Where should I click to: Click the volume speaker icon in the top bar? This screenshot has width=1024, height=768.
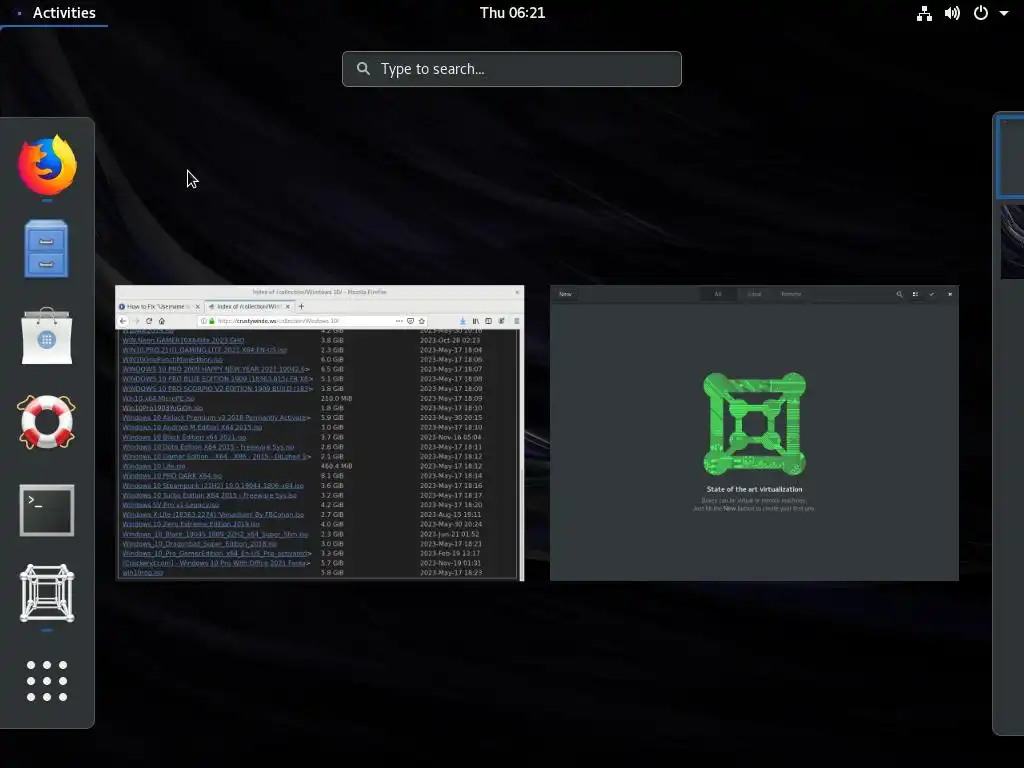pos(952,13)
